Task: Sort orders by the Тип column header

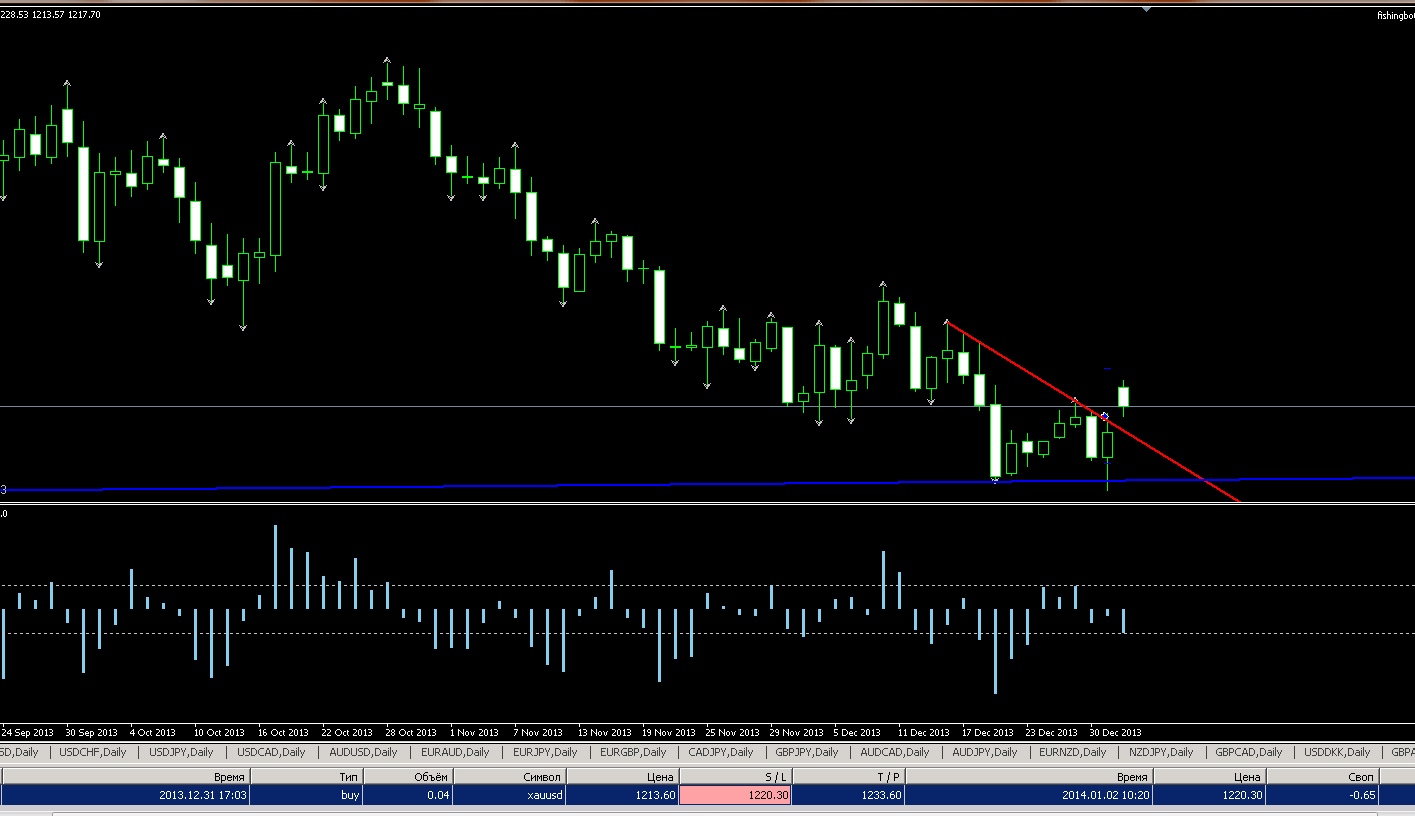Action: point(306,776)
